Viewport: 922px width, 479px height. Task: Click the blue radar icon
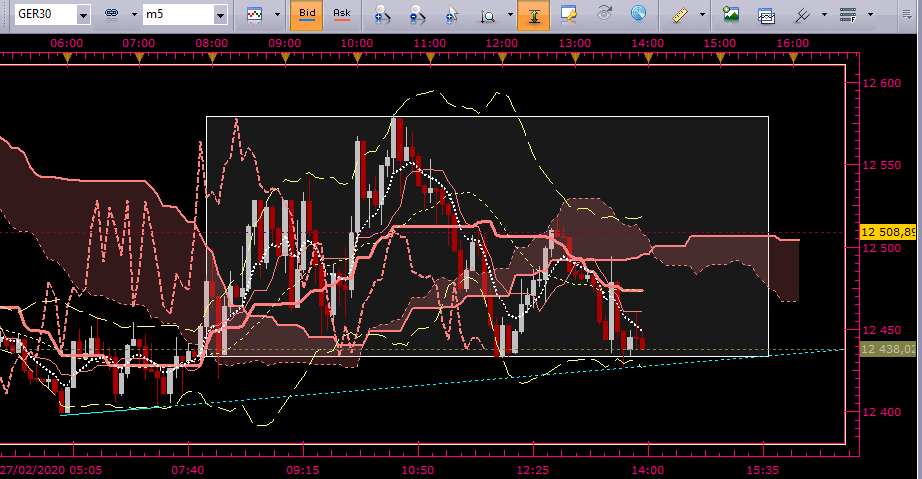pyautogui.click(x=639, y=14)
